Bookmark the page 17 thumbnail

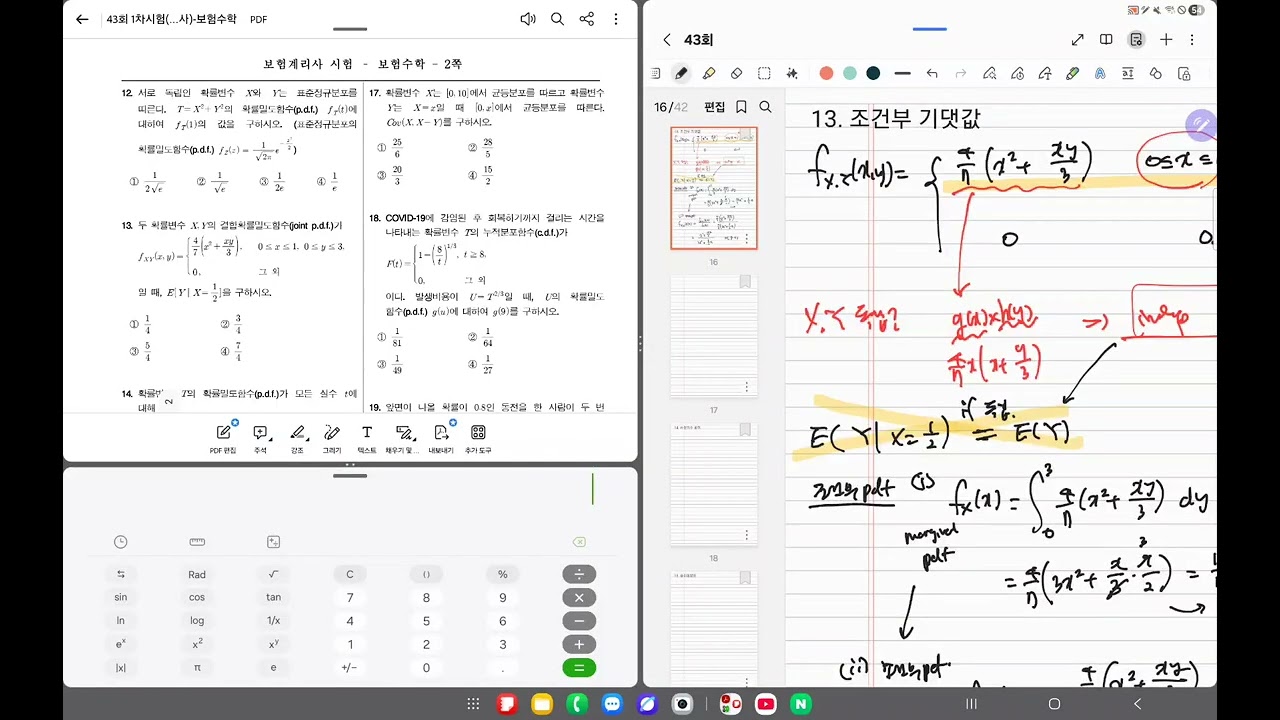coord(745,282)
